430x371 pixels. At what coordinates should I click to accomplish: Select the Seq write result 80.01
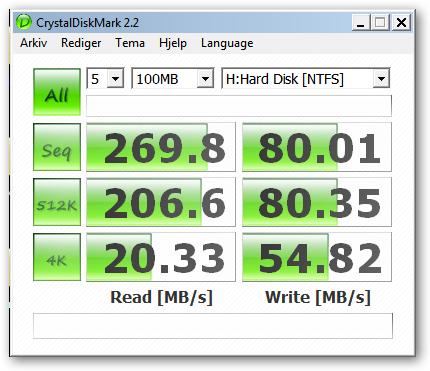click(x=317, y=147)
